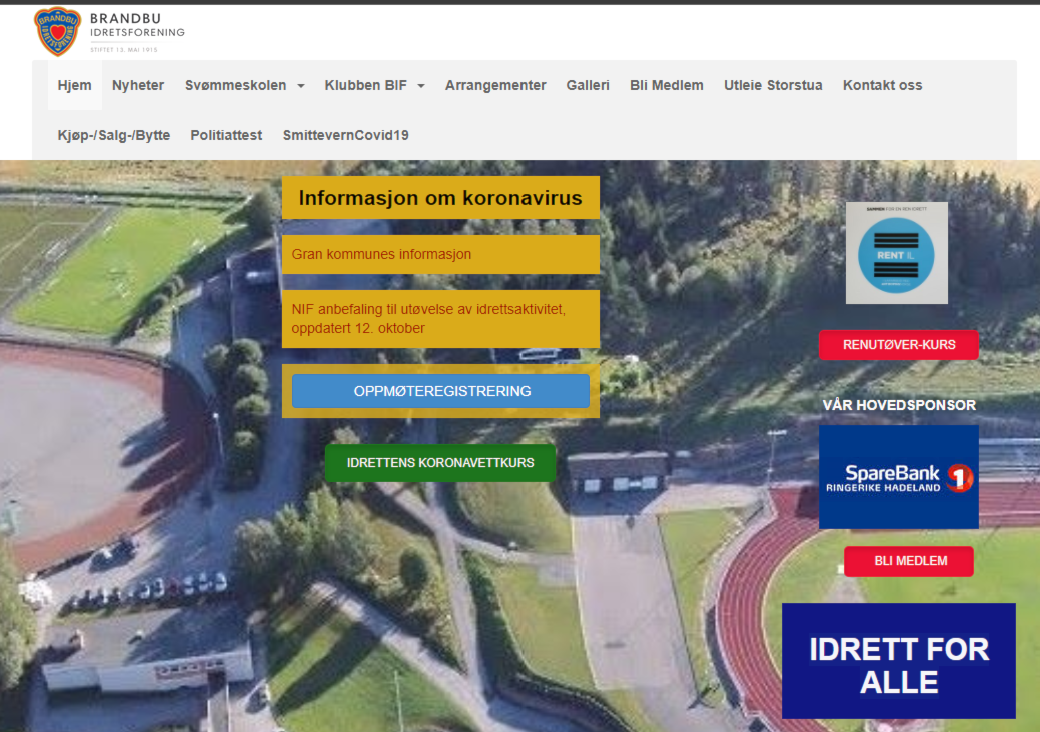The width and height of the screenshot is (1040, 732).
Task: Select Galleri in the navigation bar
Action: pyautogui.click(x=588, y=85)
